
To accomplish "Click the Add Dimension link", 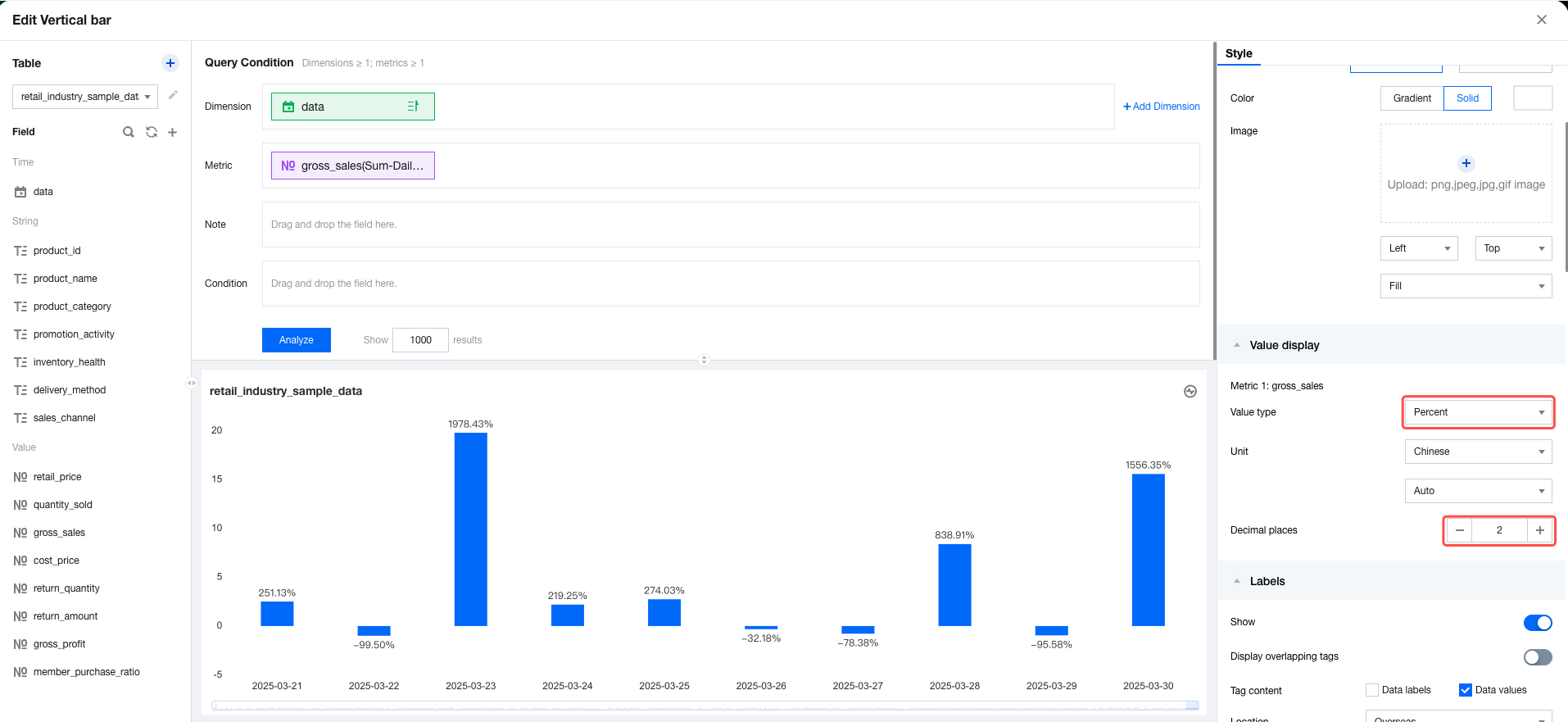I will click(x=1162, y=107).
